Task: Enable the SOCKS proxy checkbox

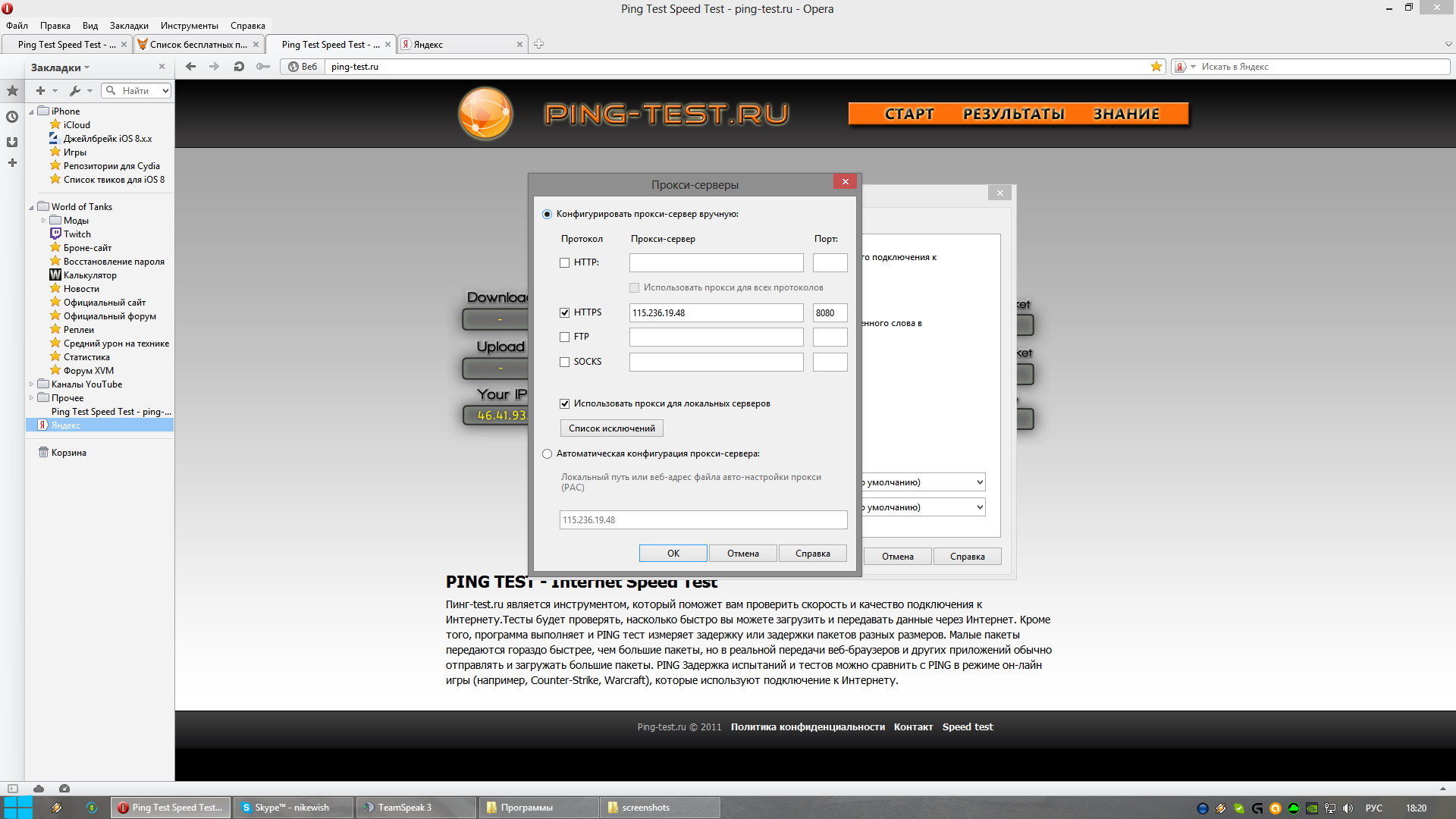Action: pyautogui.click(x=564, y=362)
